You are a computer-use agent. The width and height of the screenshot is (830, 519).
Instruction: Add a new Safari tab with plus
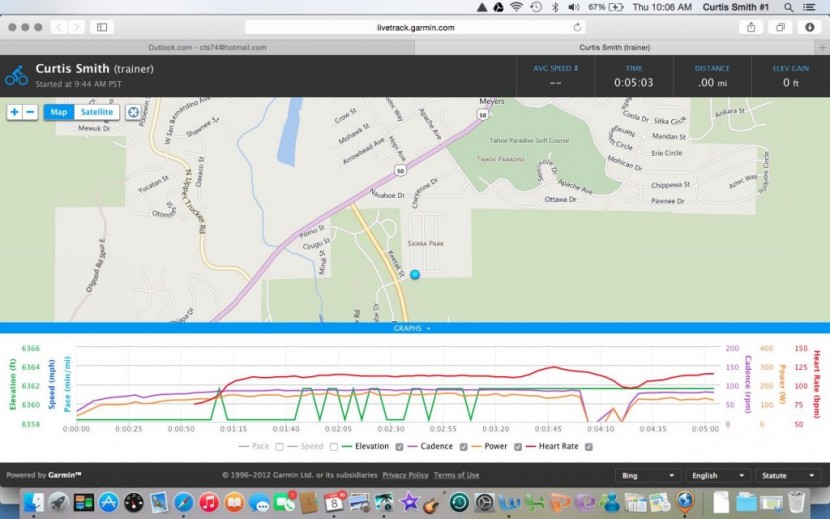(822, 47)
